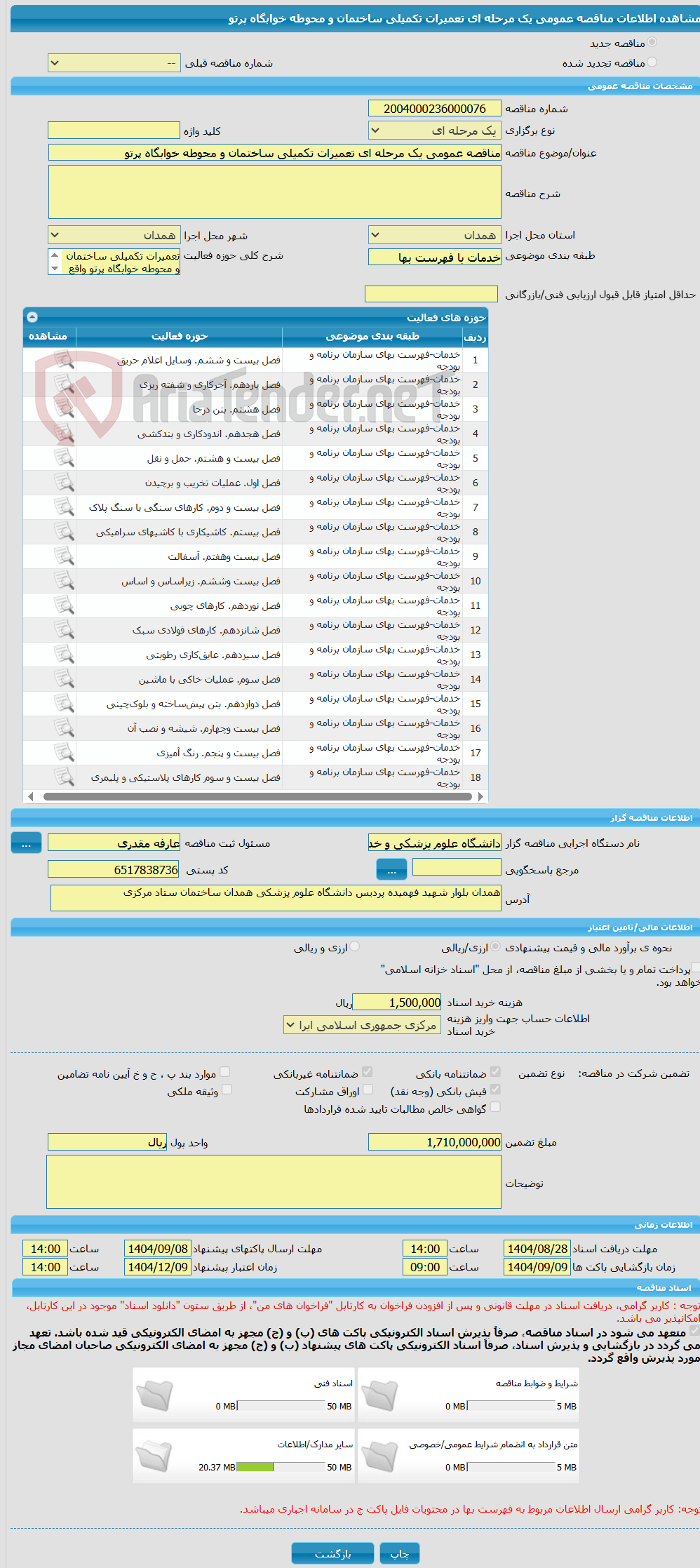Select ارزی و ریالی radio option
This screenshot has width=700, height=1568.
coord(355,947)
